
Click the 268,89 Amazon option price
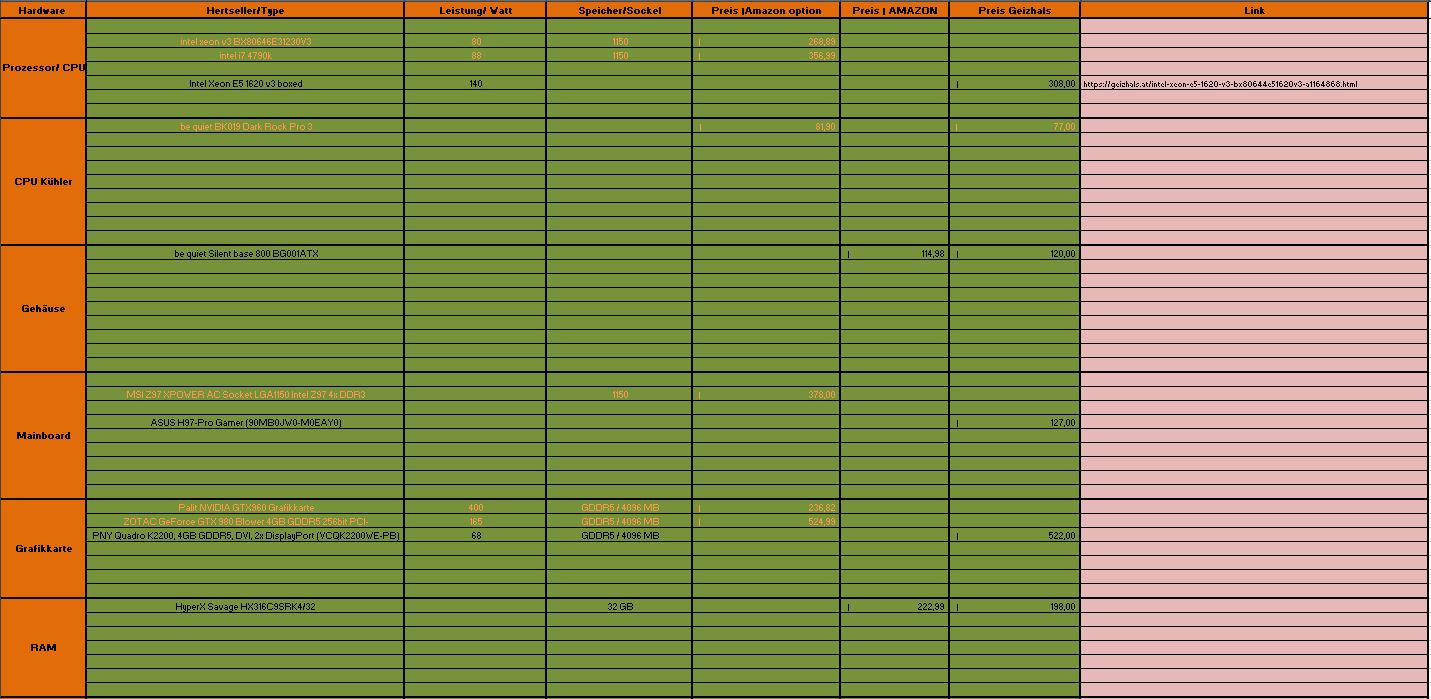[766, 42]
